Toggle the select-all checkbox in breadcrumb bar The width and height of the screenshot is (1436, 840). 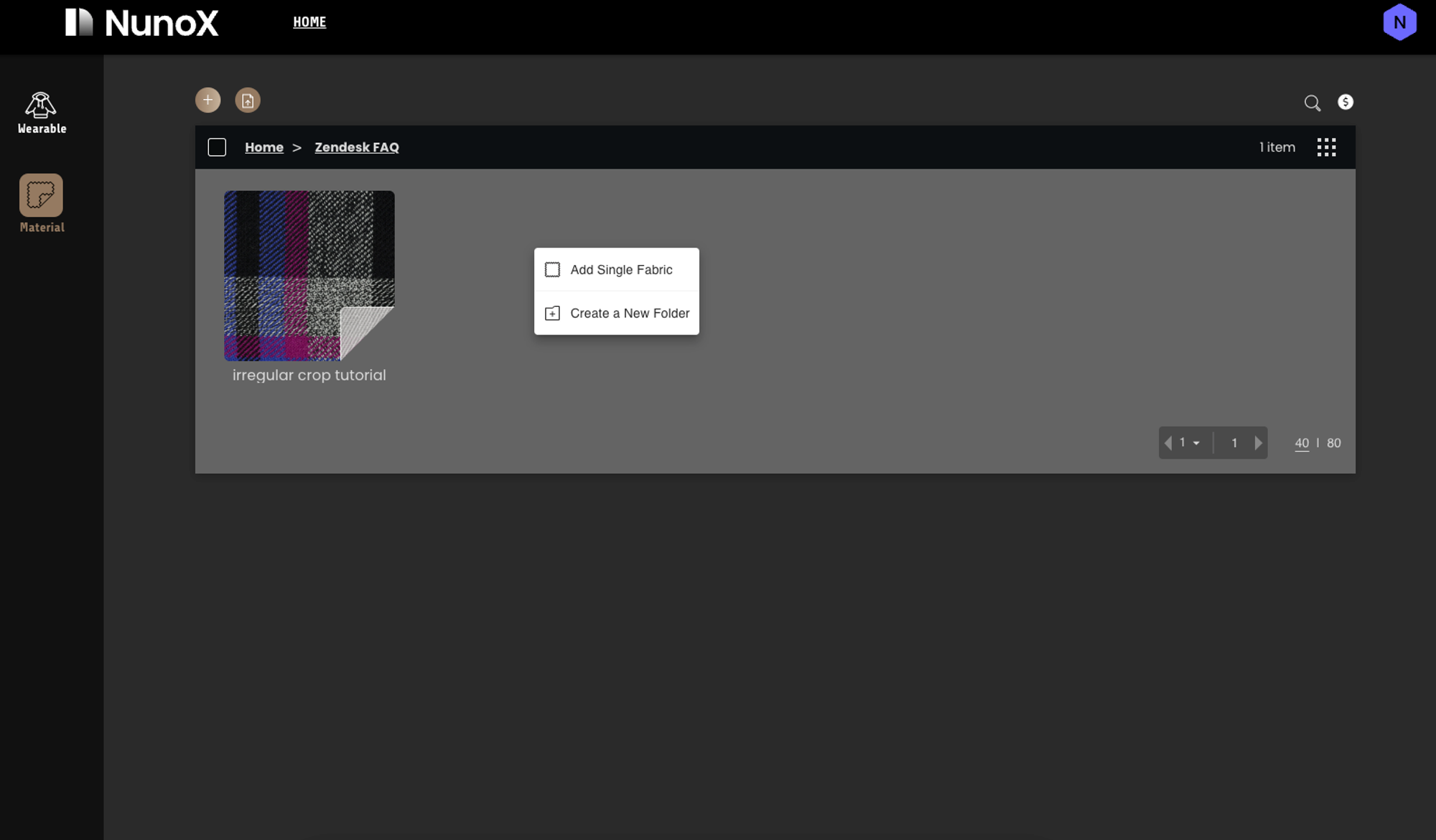(x=217, y=147)
